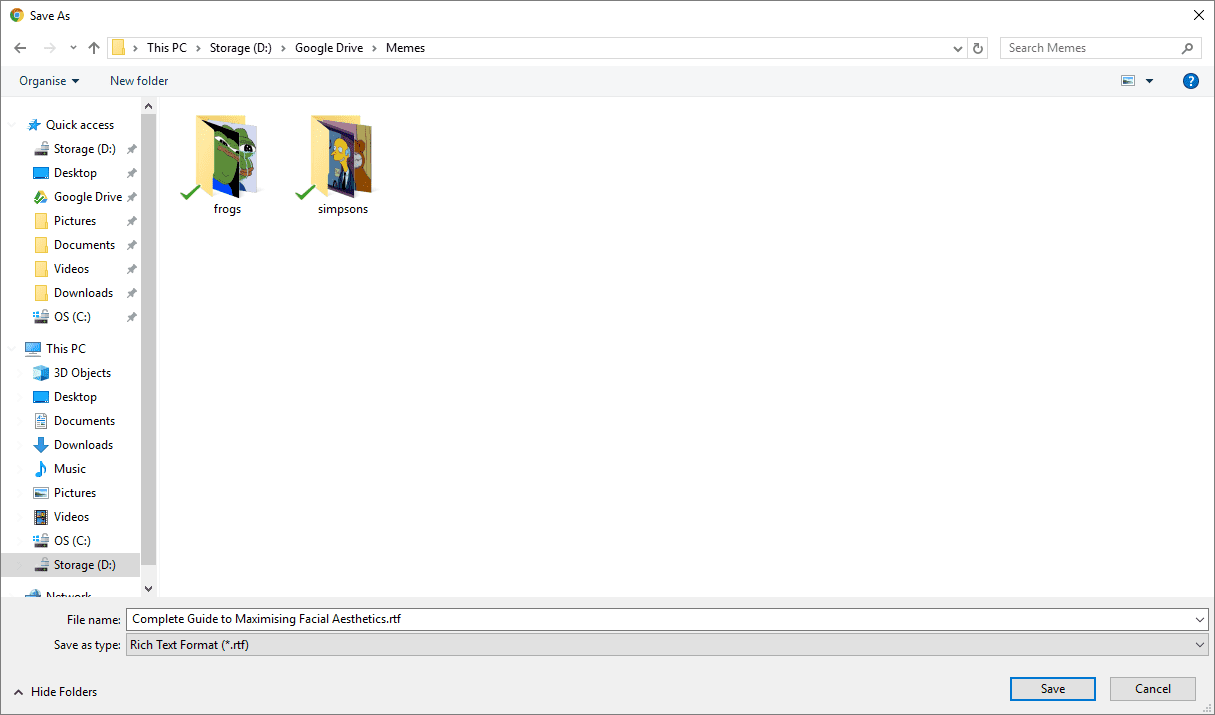Open the Help question mark icon
This screenshot has height=715, width=1215.
tap(1190, 81)
